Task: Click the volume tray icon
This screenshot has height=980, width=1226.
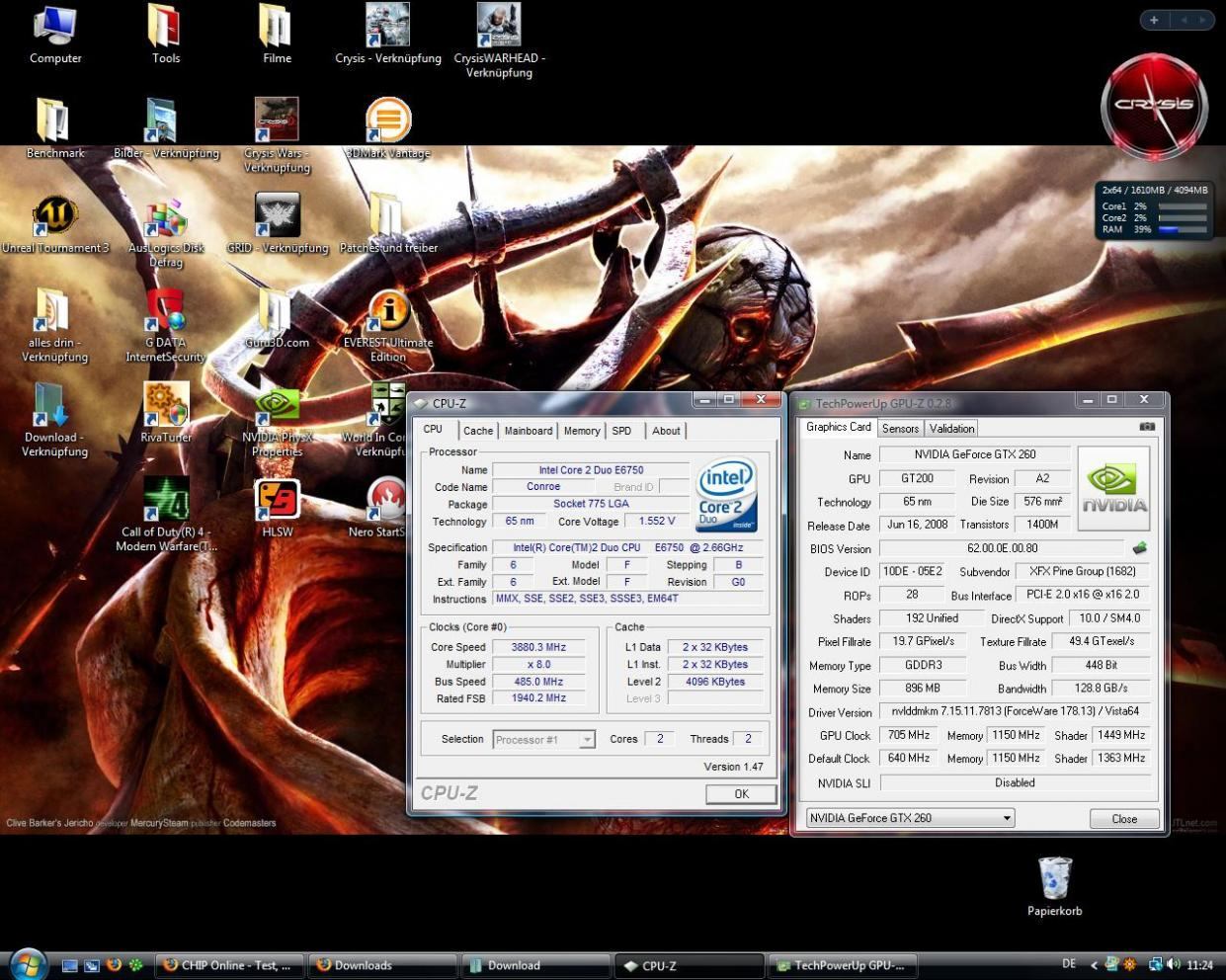Action: click(x=1174, y=964)
